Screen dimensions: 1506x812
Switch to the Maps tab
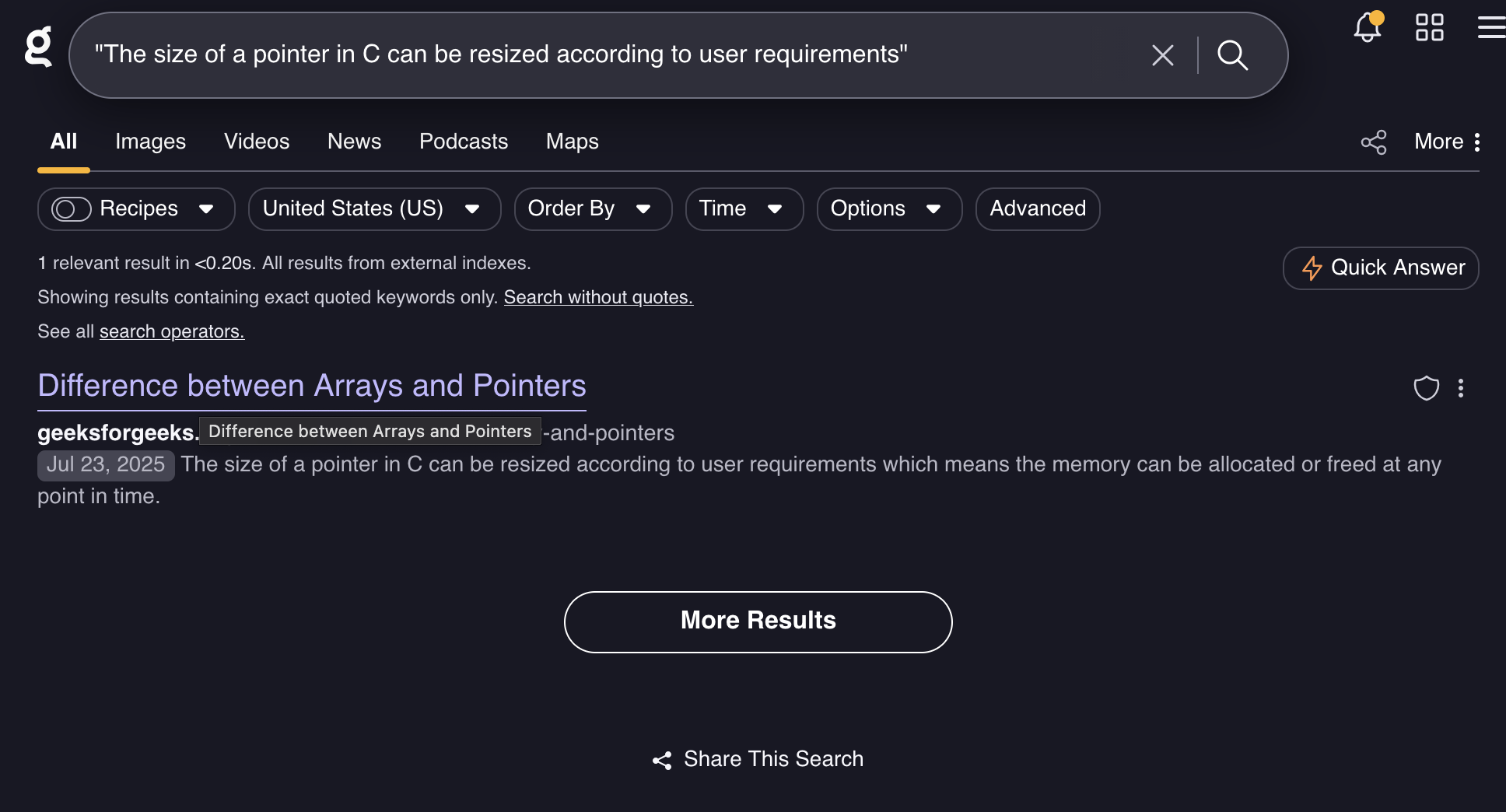click(x=573, y=142)
